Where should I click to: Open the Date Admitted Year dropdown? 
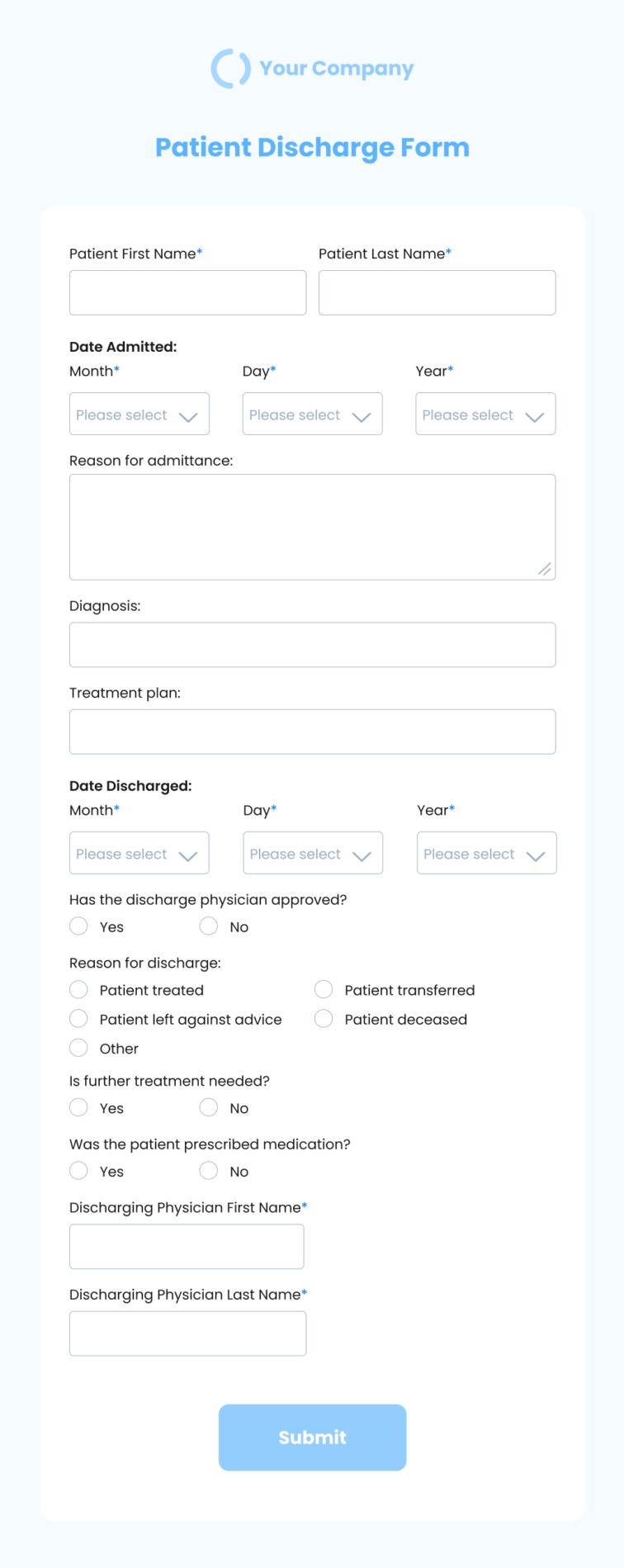485,414
